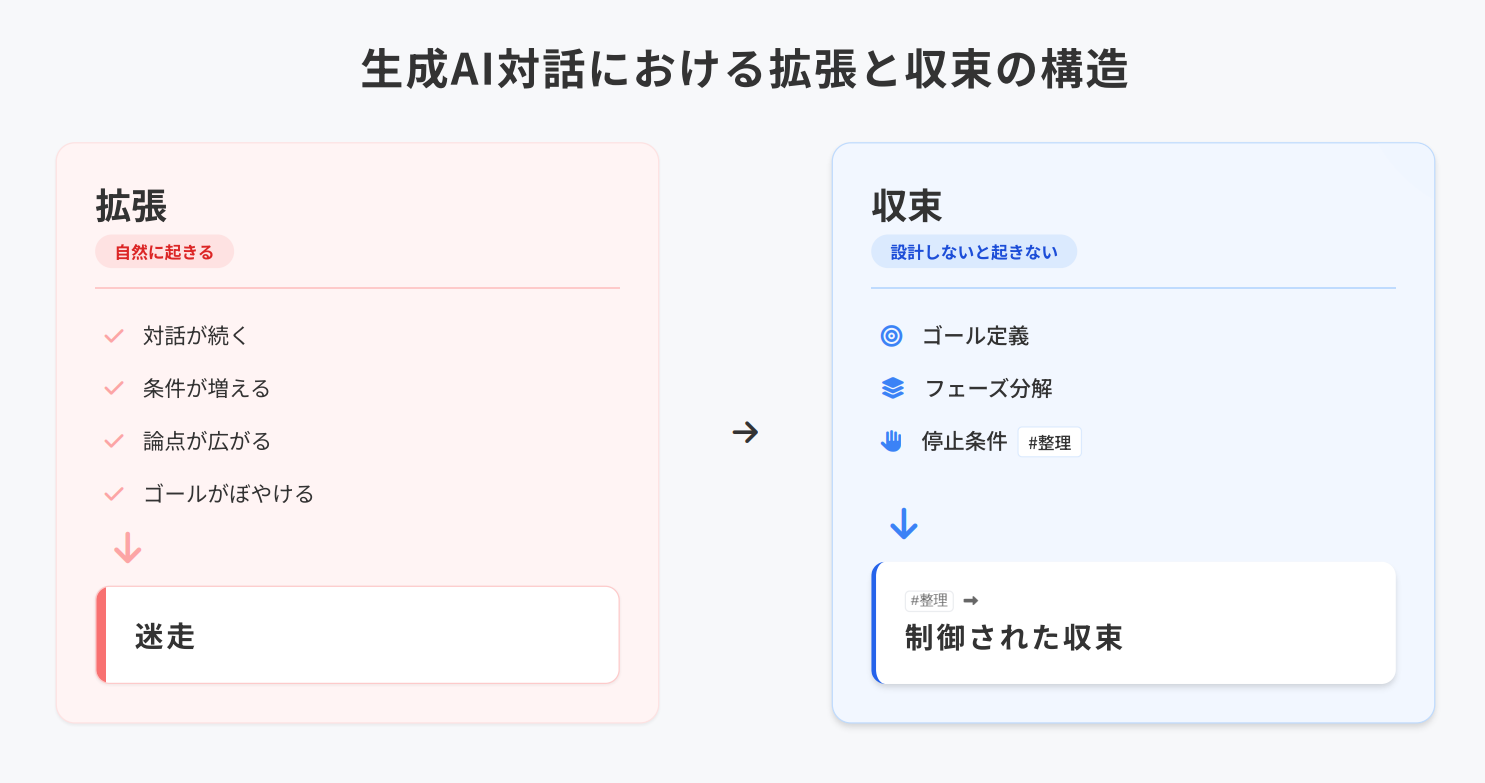Click the hand icon beside 停止条件
The image size is (1485, 783).
point(892,441)
